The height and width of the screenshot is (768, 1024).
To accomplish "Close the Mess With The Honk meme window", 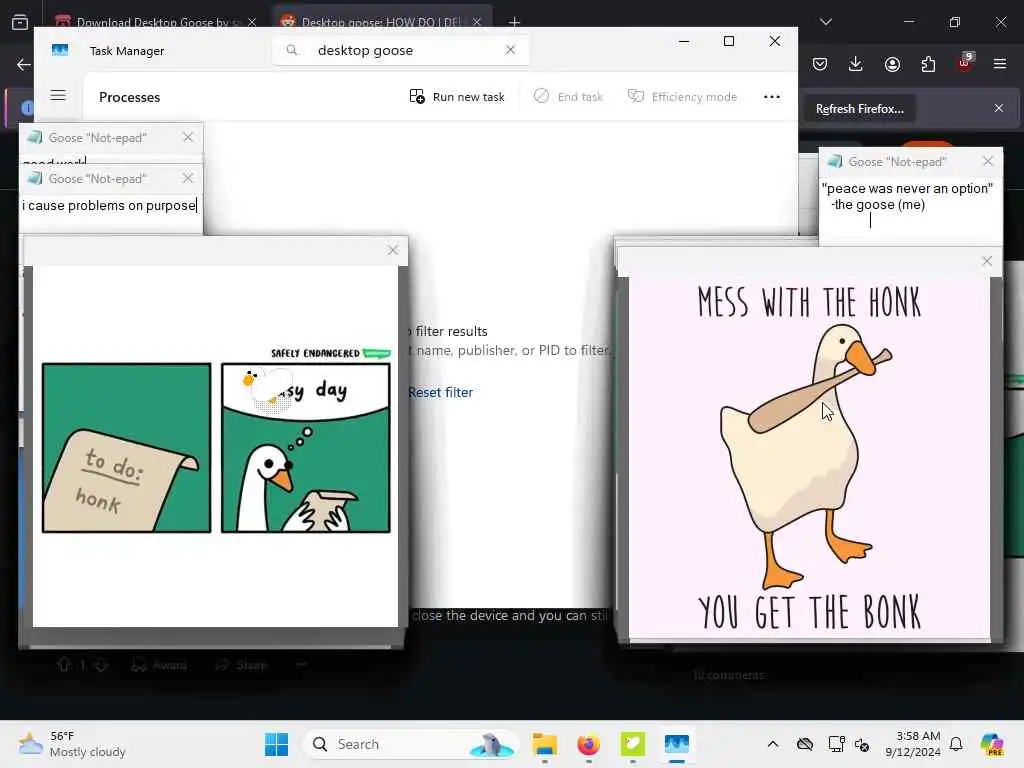I will click(987, 261).
